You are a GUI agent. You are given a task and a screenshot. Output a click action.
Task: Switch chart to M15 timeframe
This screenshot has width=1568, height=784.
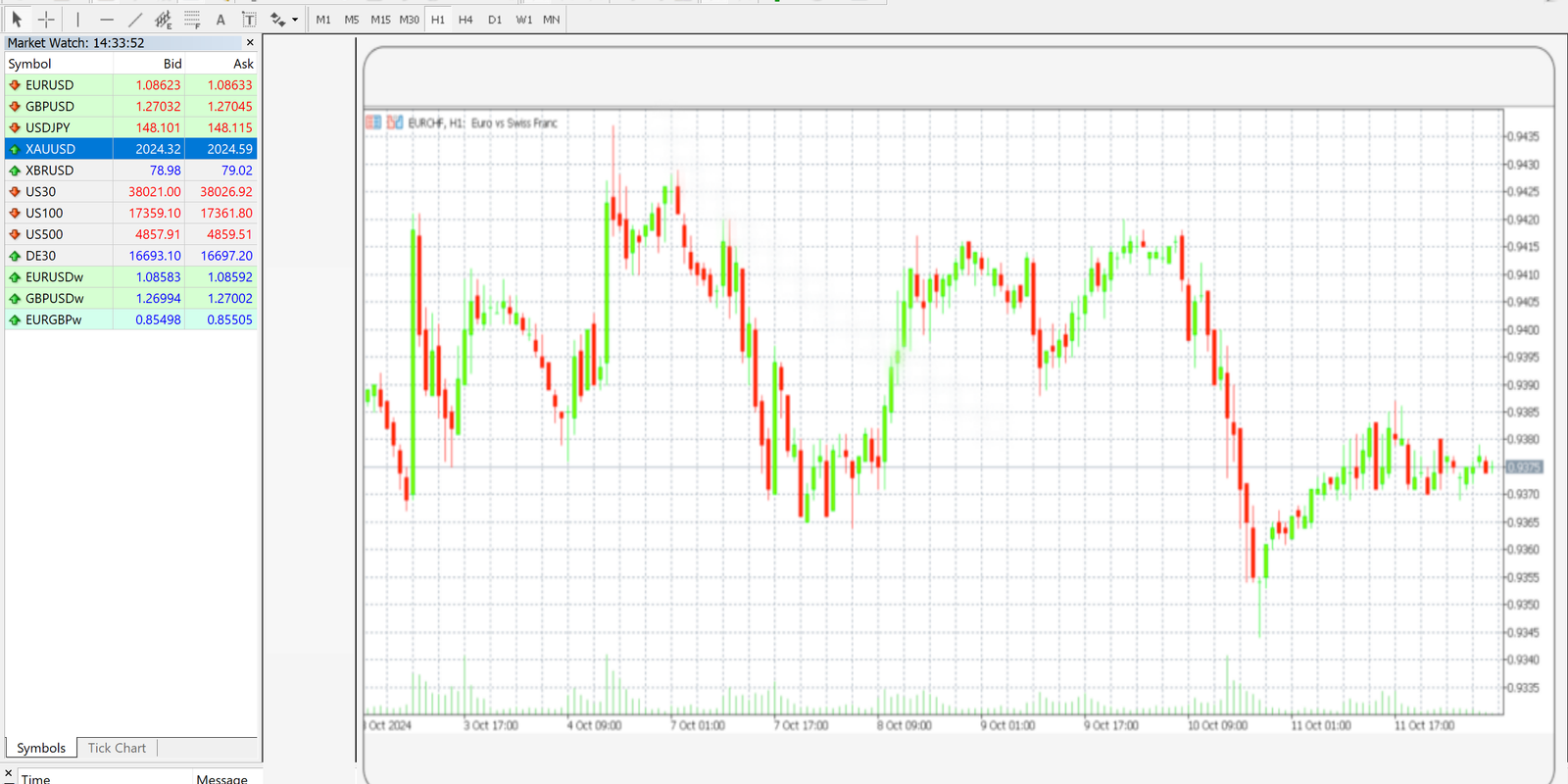click(x=380, y=20)
